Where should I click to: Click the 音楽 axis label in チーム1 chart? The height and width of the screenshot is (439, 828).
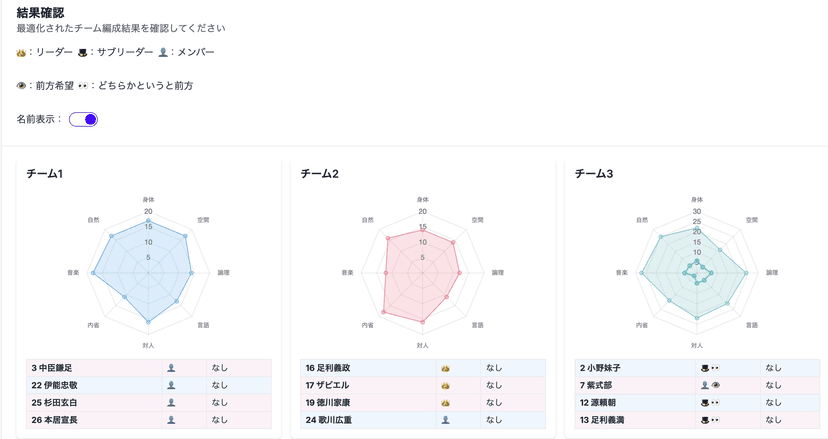tap(73, 272)
